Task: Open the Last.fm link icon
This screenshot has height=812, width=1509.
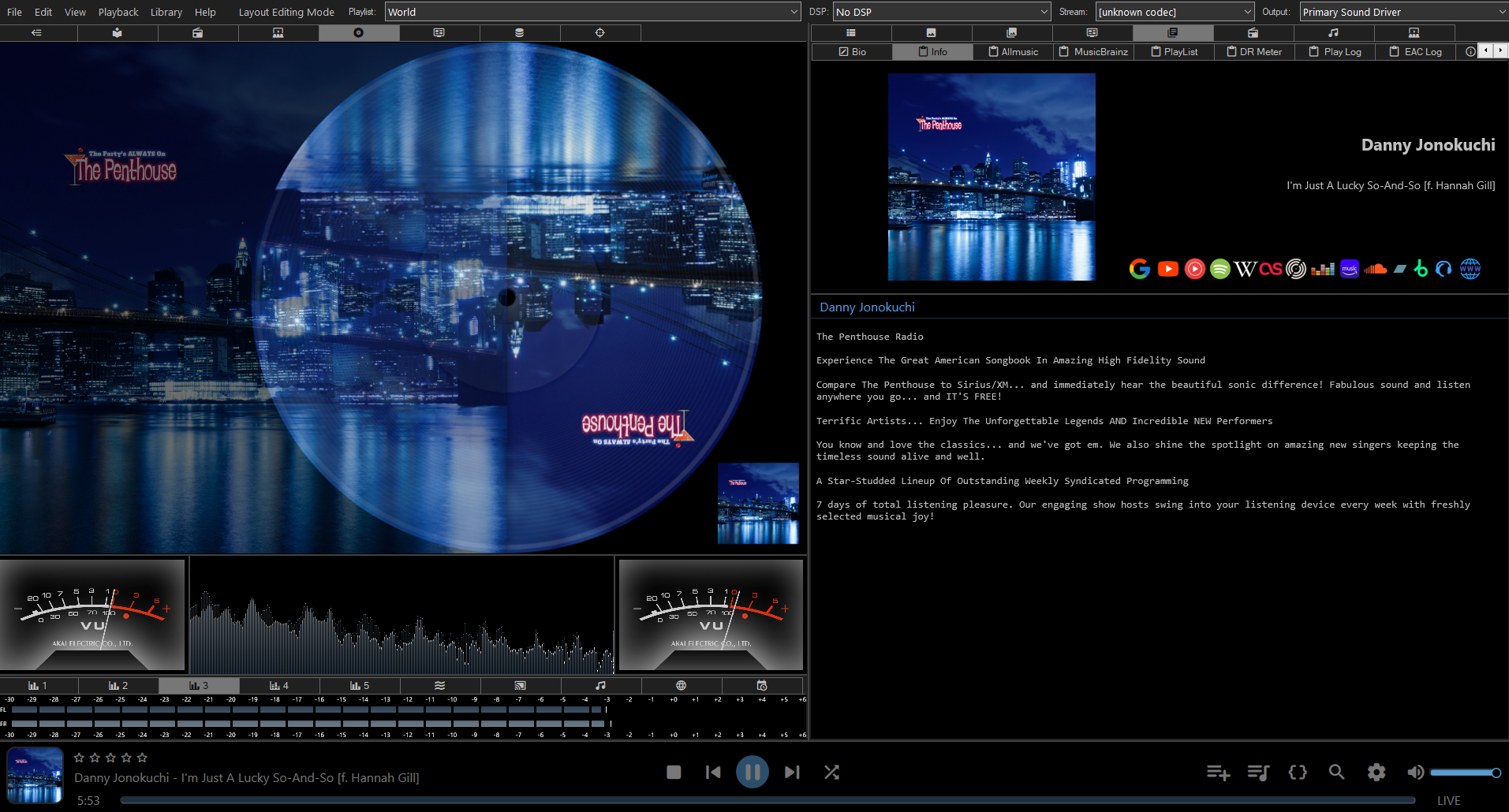Action: tap(1271, 269)
